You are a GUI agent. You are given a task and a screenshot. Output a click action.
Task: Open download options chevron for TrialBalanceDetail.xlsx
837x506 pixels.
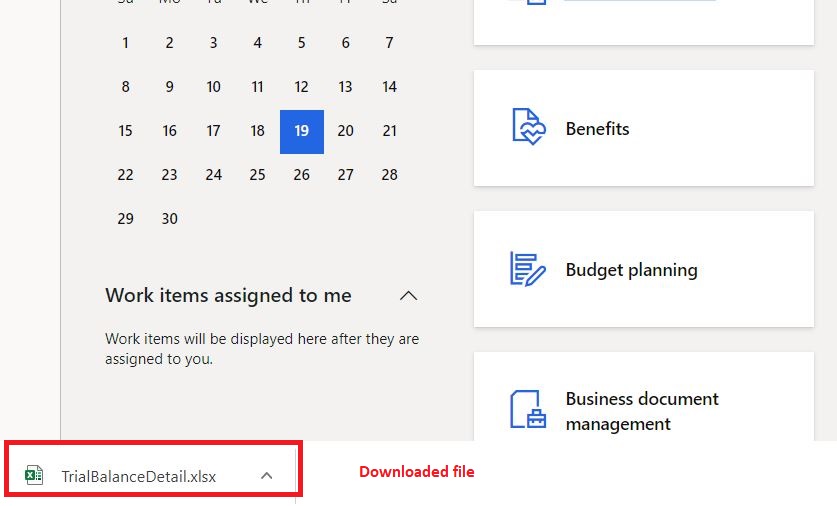(266, 476)
